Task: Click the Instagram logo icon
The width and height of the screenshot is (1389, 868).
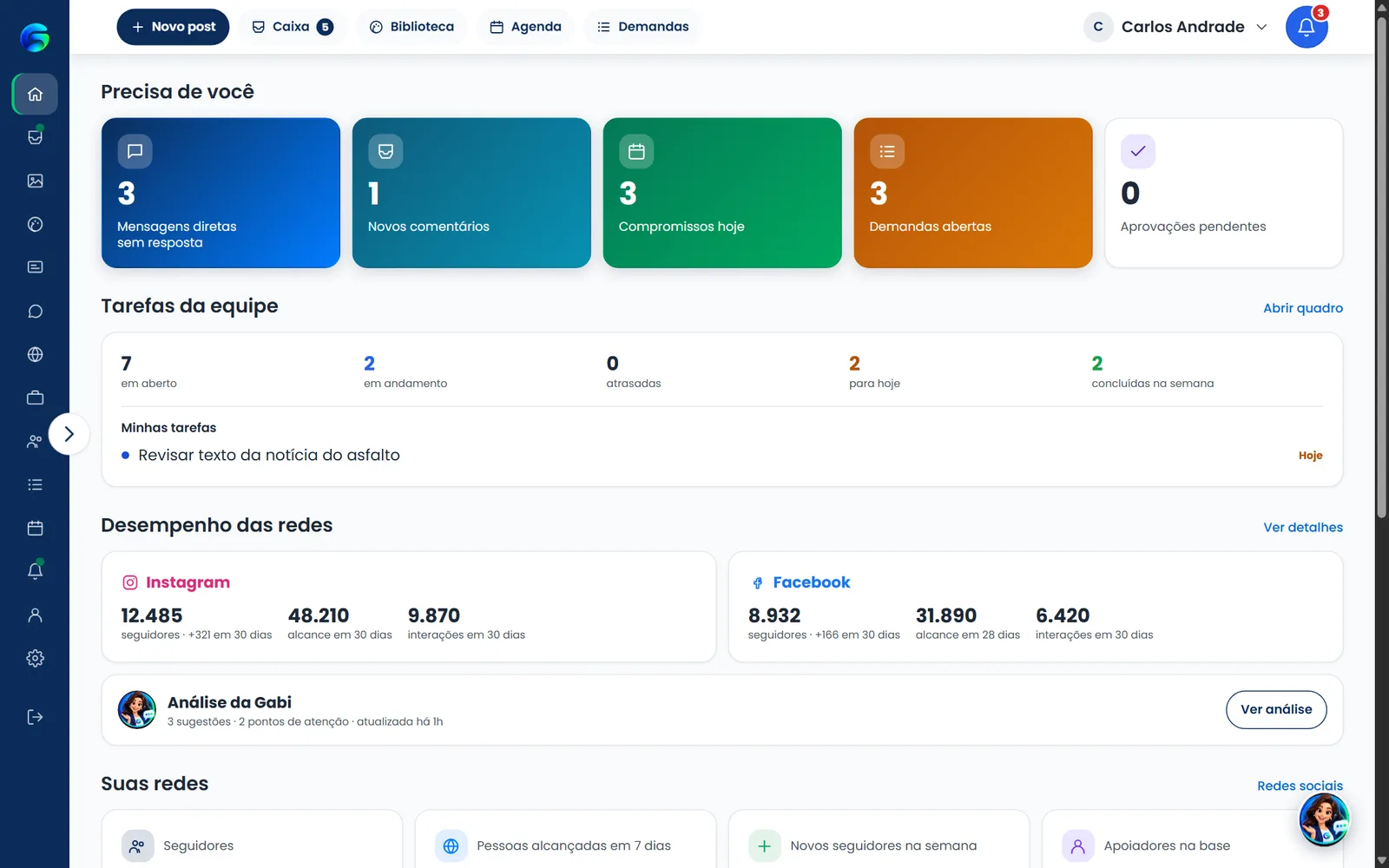Action: coord(130,582)
